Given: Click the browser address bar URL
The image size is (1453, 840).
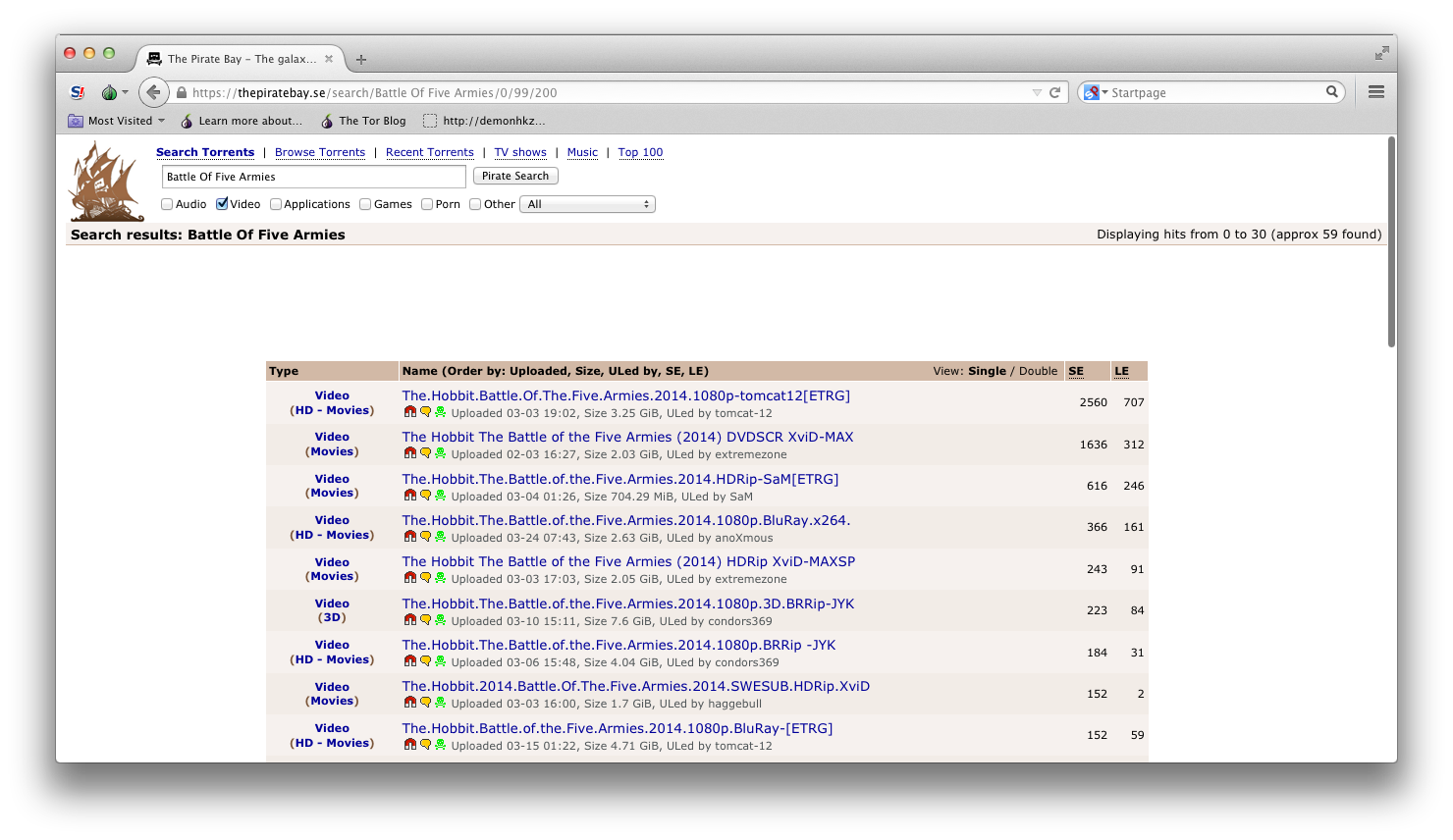Looking at the screenshot, I should point(375,93).
